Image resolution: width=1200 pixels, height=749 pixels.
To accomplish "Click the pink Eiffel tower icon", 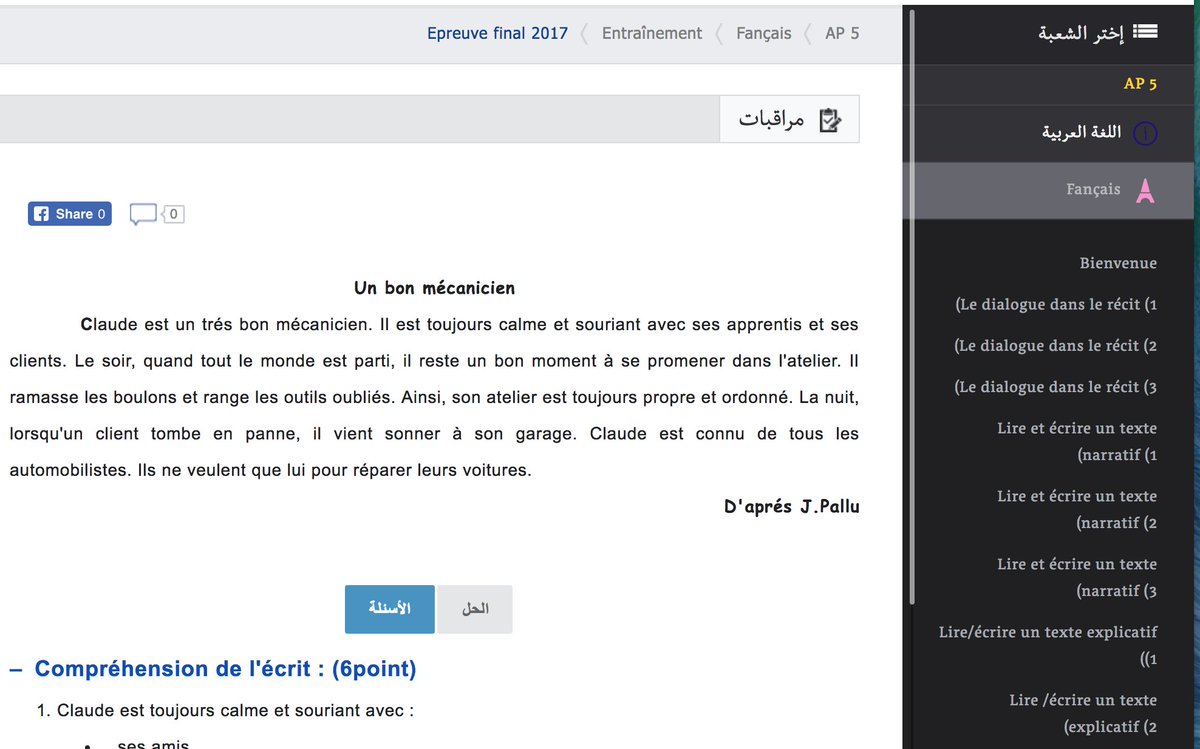I will (1145, 190).
